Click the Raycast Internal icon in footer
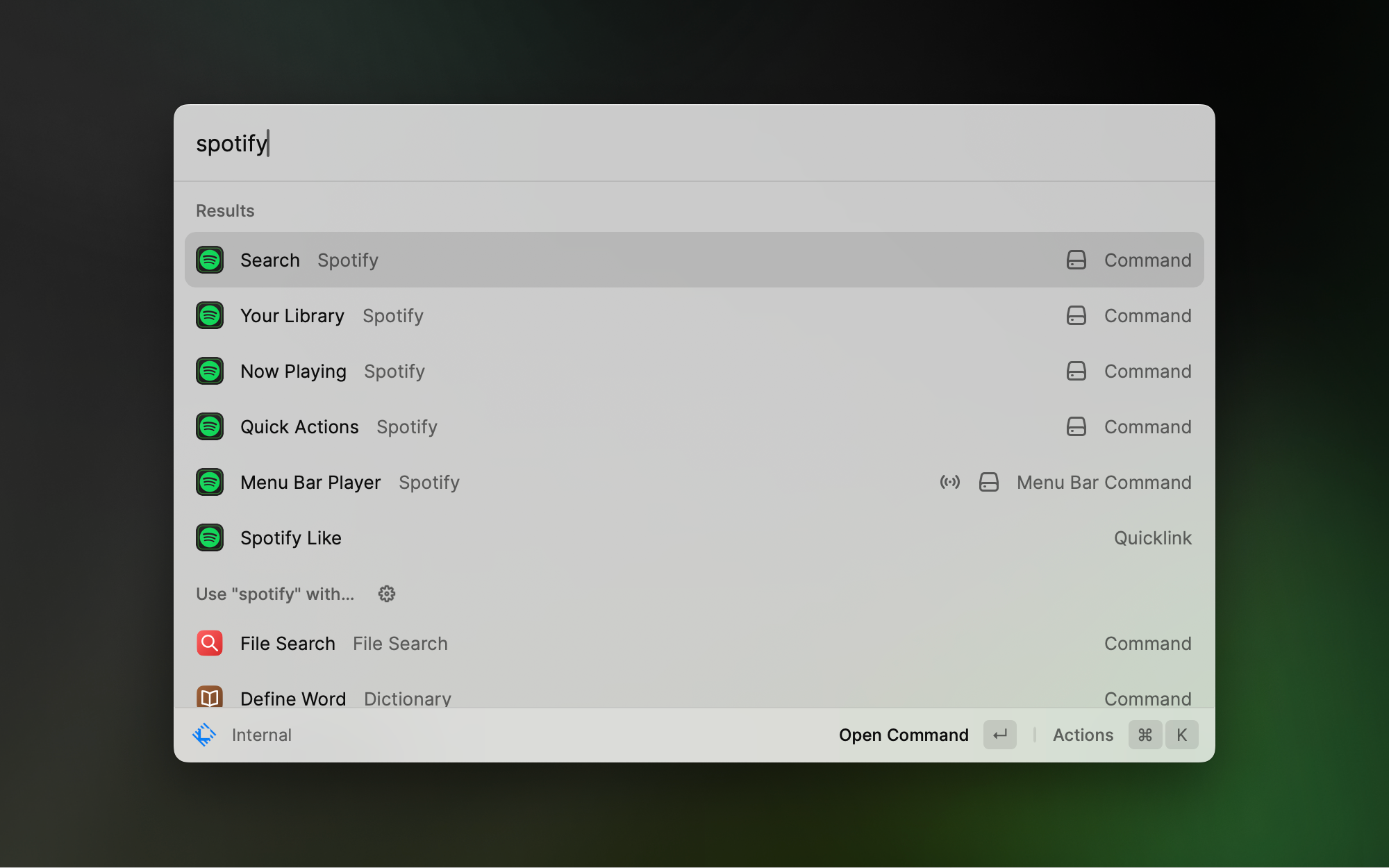Image resolution: width=1389 pixels, height=868 pixels. pyautogui.click(x=204, y=735)
